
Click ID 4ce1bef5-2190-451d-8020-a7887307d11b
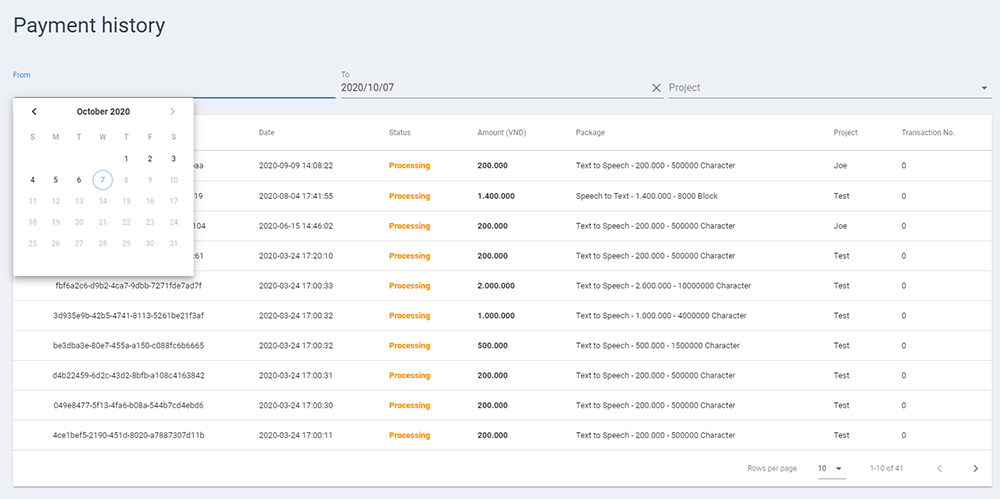click(x=129, y=435)
